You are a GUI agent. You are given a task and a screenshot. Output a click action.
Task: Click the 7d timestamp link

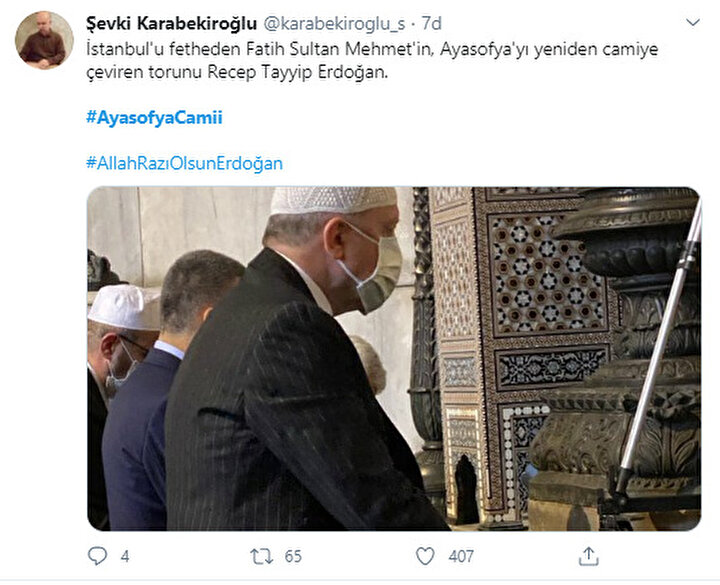pos(432,23)
